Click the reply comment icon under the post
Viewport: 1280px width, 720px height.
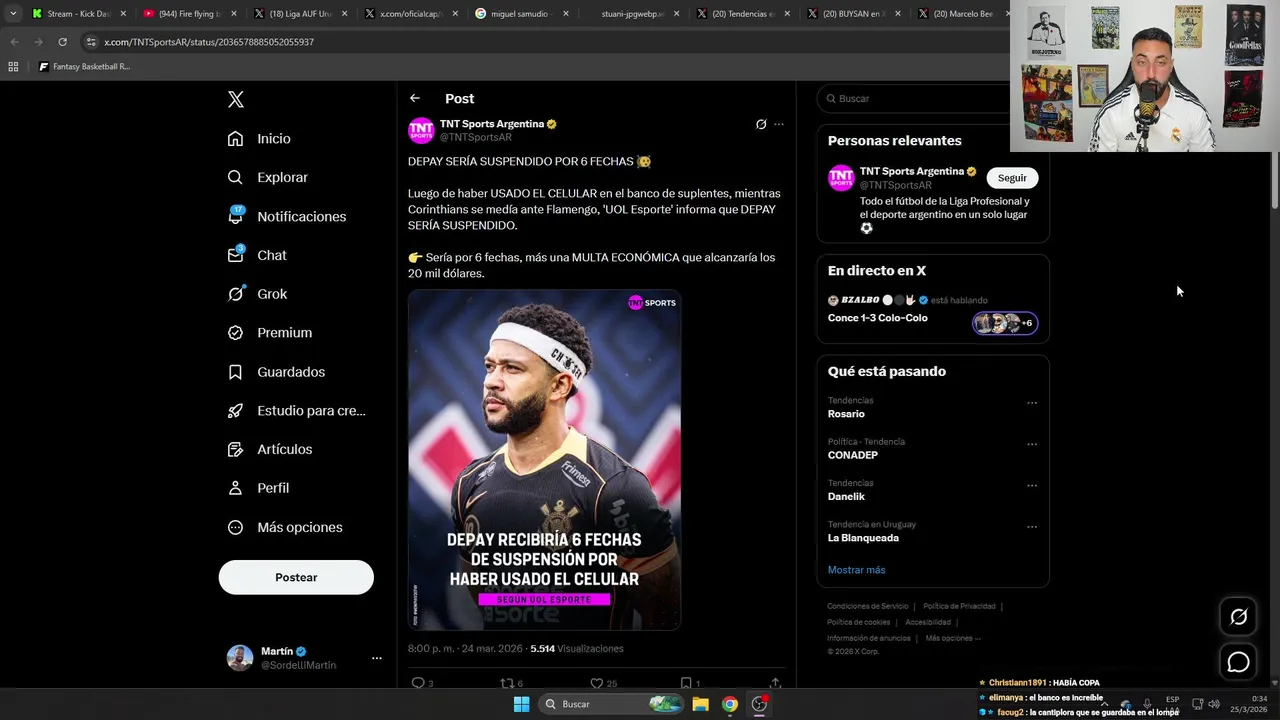(x=418, y=683)
